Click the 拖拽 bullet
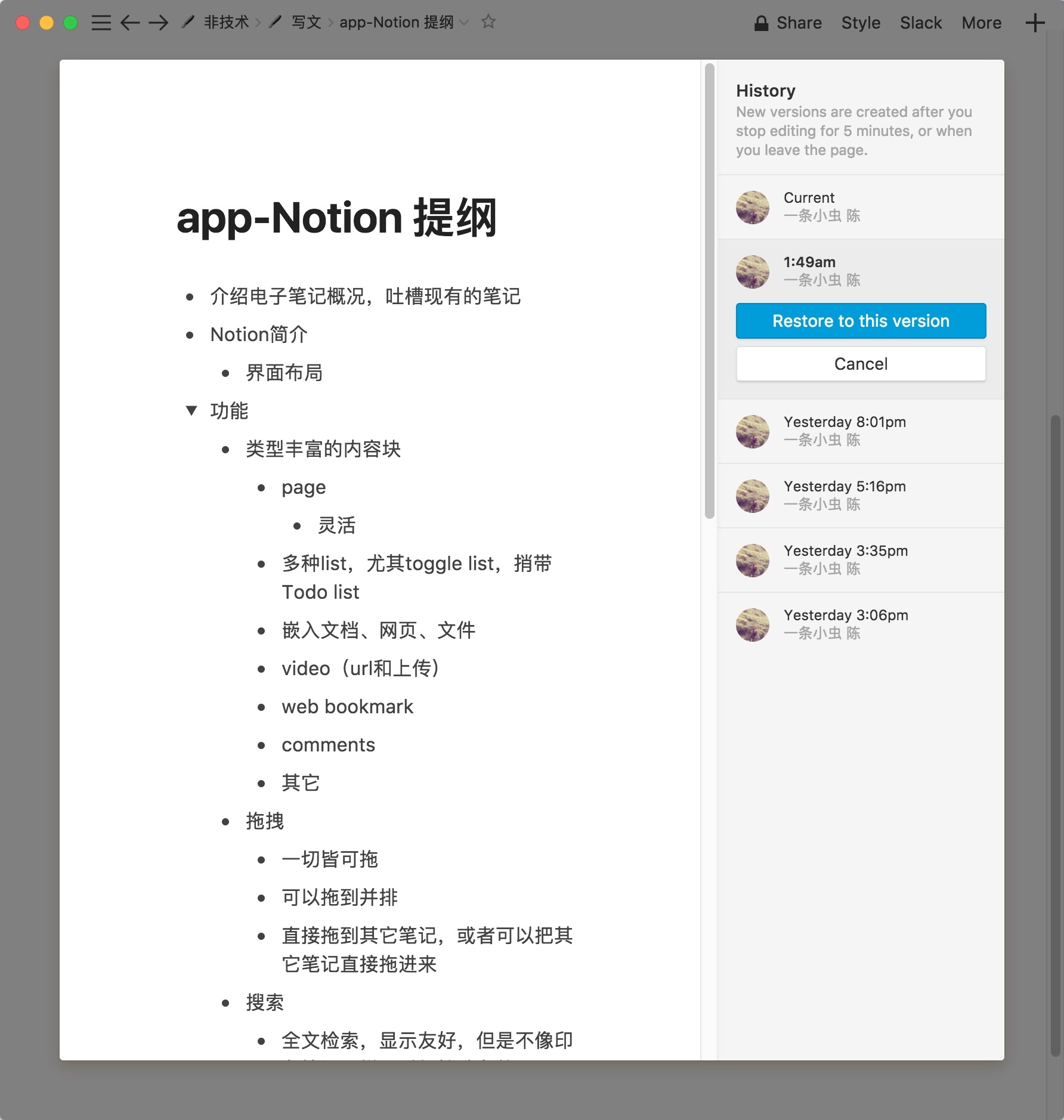The width and height of the screenshot is (1064, 1120). 265,821
